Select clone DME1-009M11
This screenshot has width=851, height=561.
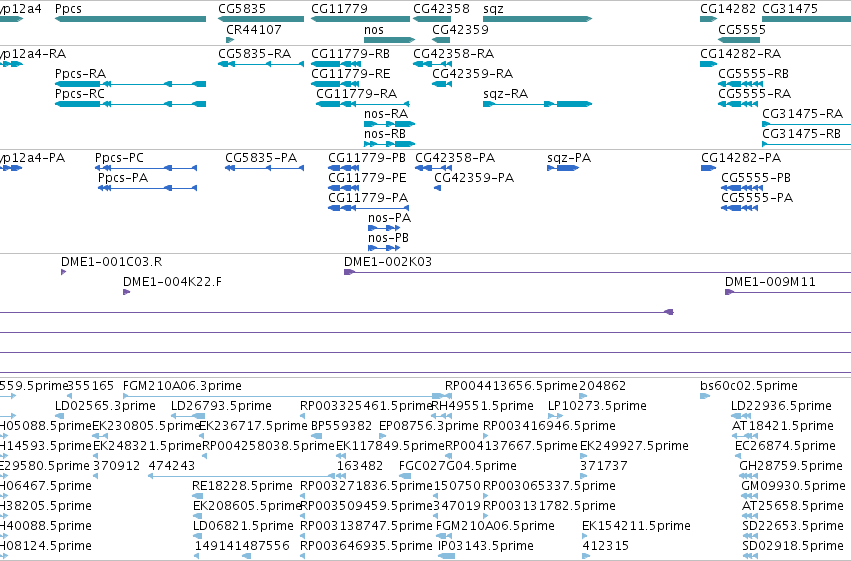point(770,282)
